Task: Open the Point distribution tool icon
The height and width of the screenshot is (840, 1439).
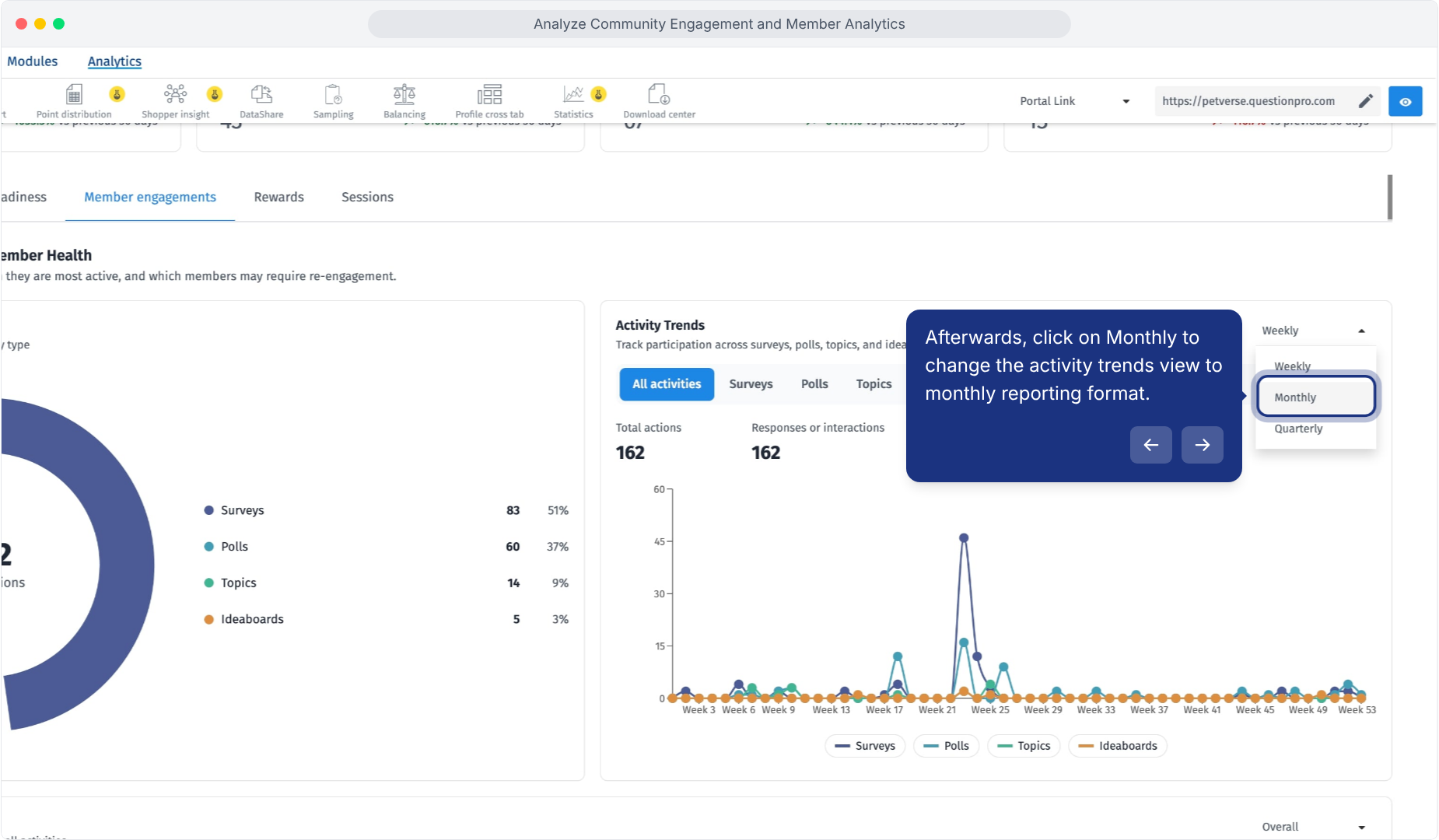Action: click(74, 95)
